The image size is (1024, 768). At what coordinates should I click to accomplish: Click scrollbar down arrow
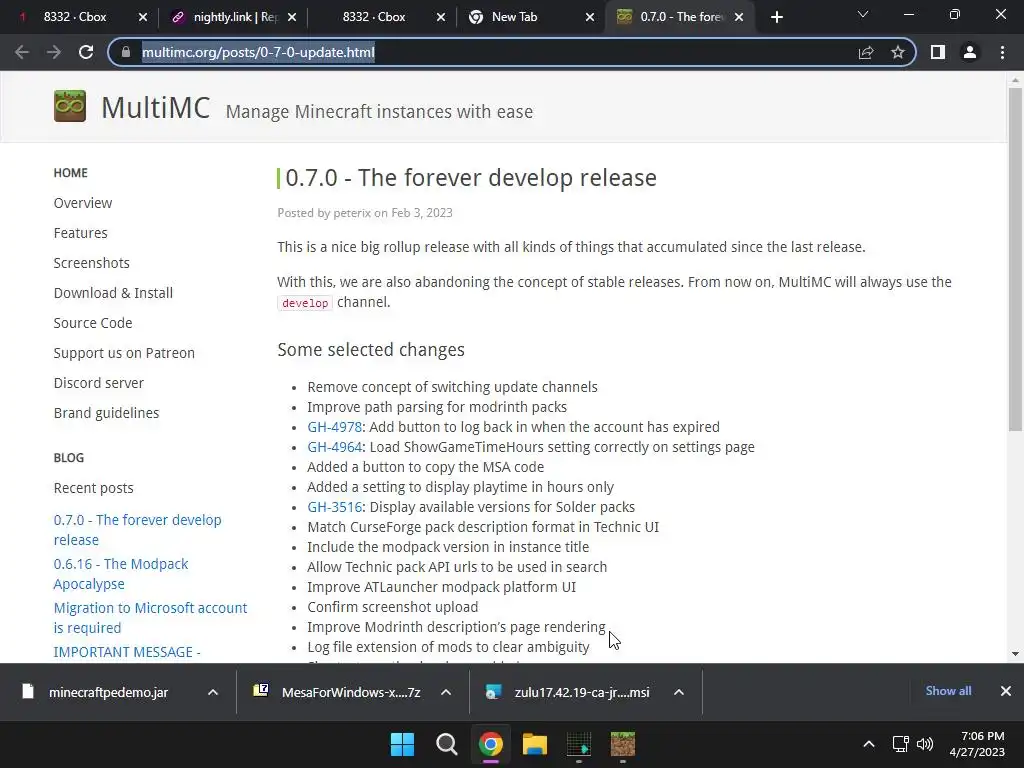[x=1015, y=653]
